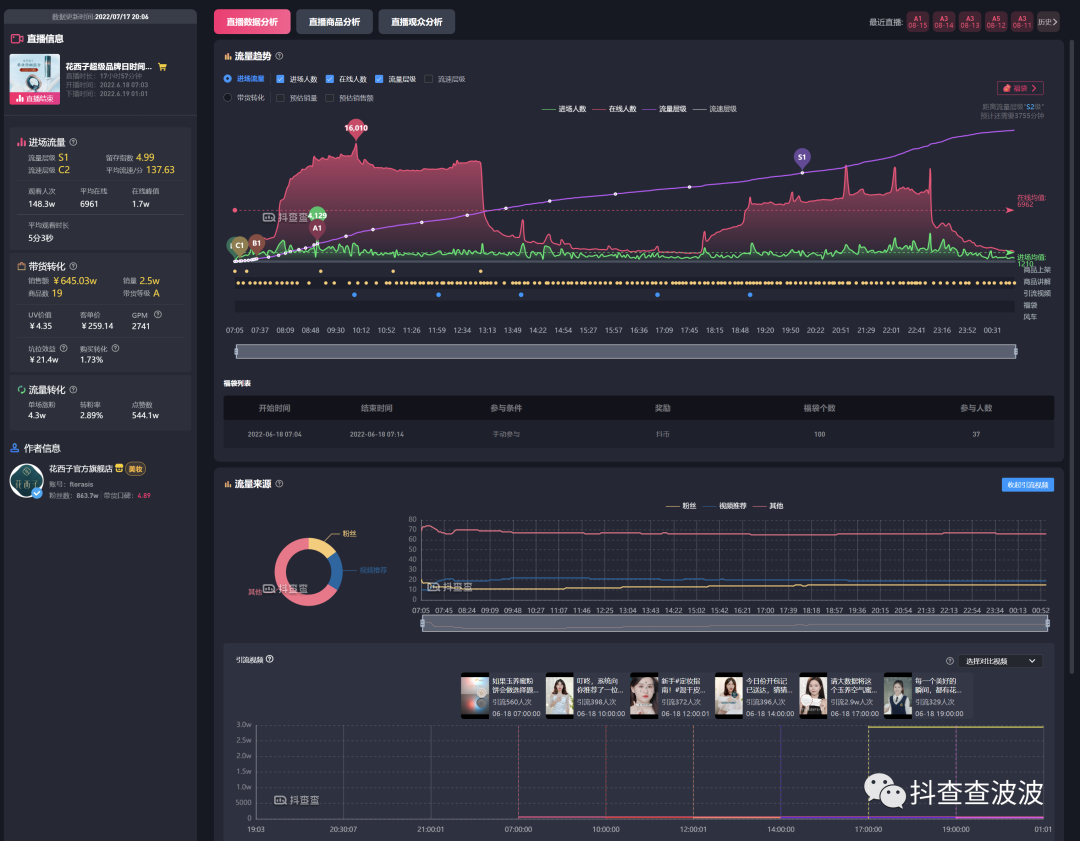Uncheck the 进场人数 checkbox
The height and width of the screenshot is (841, 1080).
(280, 79)
